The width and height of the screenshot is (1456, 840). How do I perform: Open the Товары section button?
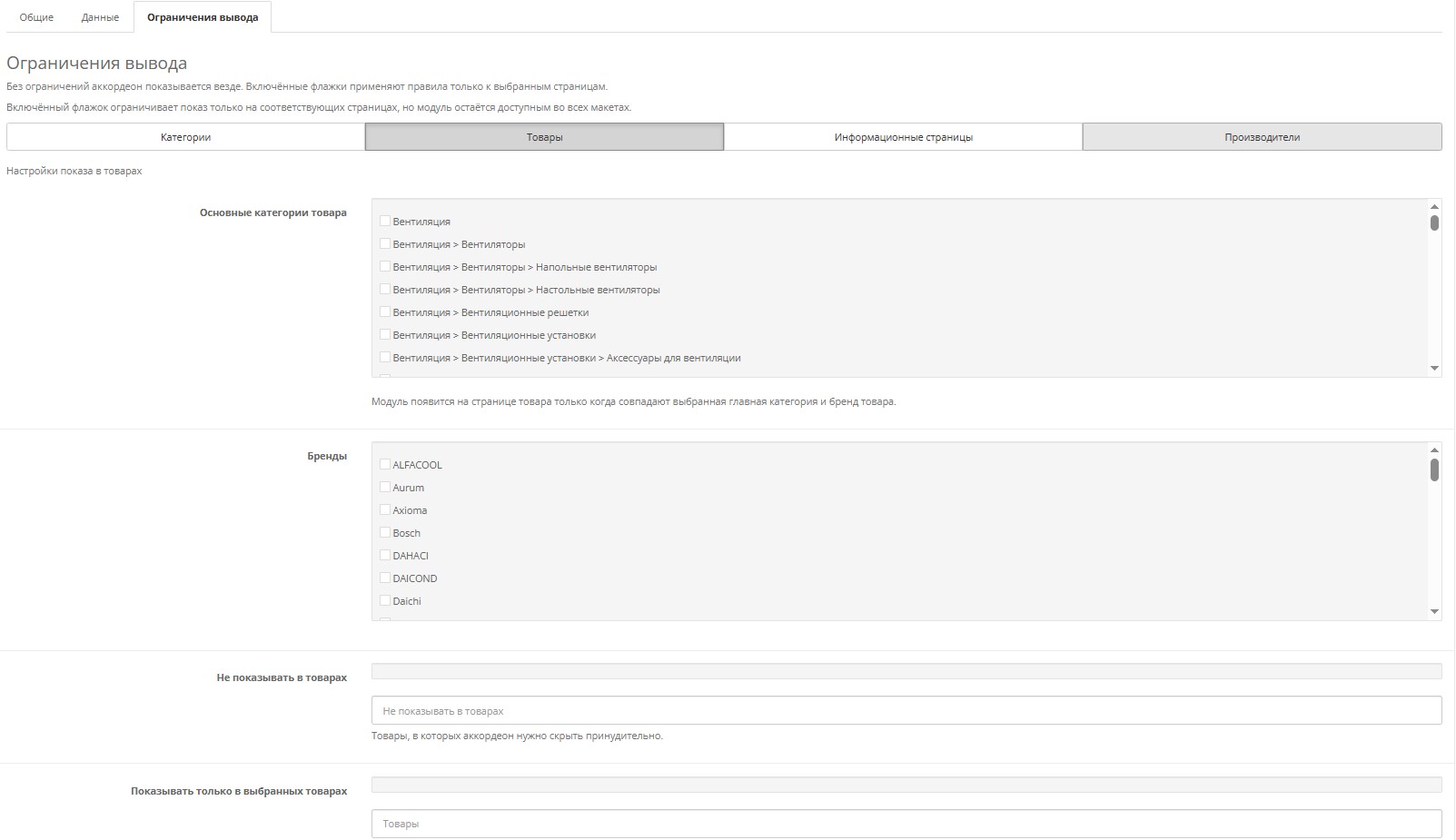[544, 137]
